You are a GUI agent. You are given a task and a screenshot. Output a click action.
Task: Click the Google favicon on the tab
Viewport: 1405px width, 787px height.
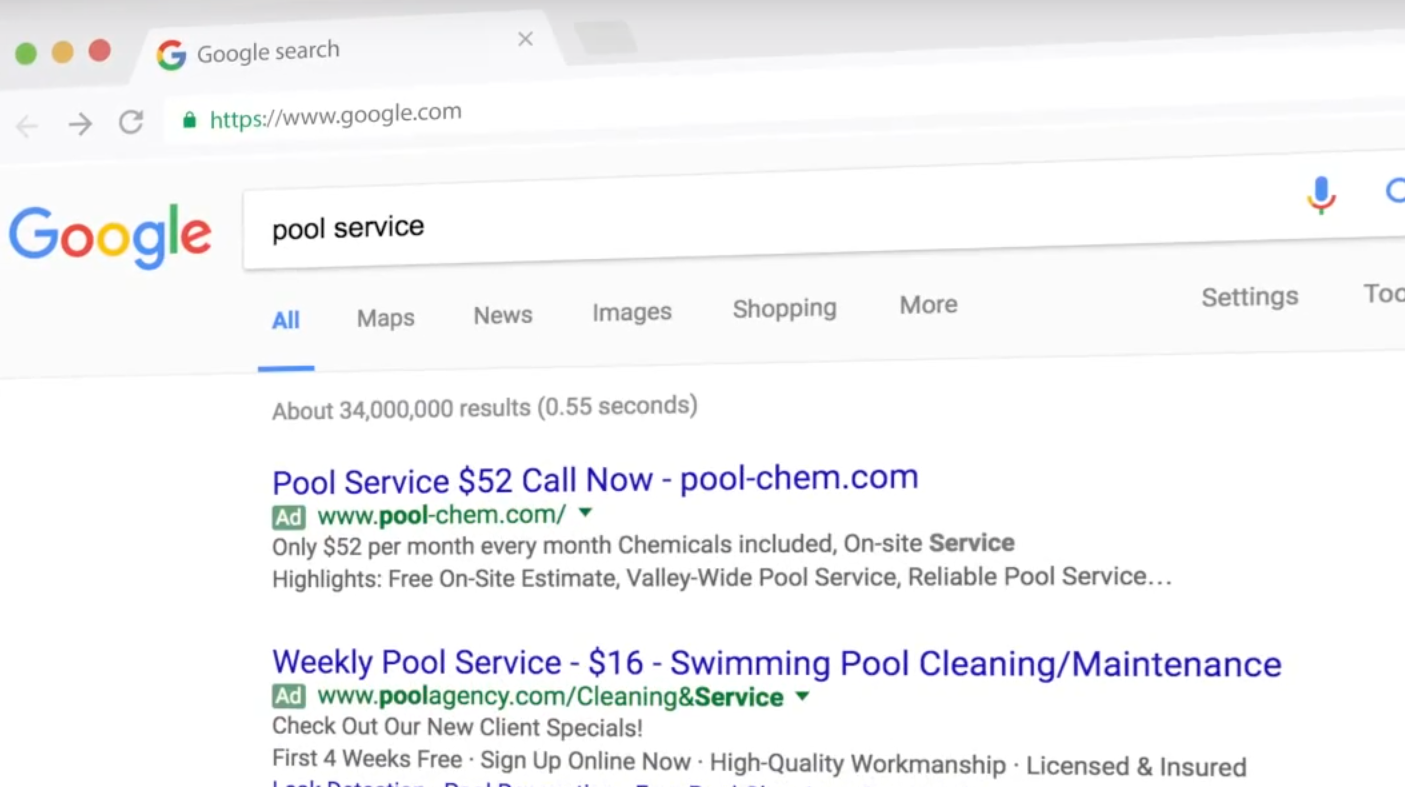[171, 55]
